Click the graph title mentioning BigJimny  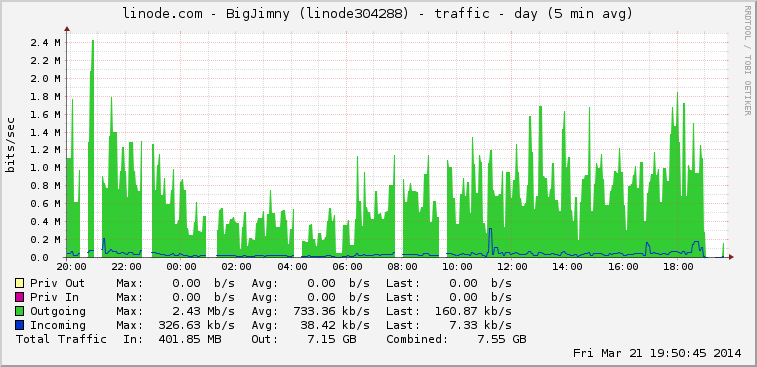(378, 14)
